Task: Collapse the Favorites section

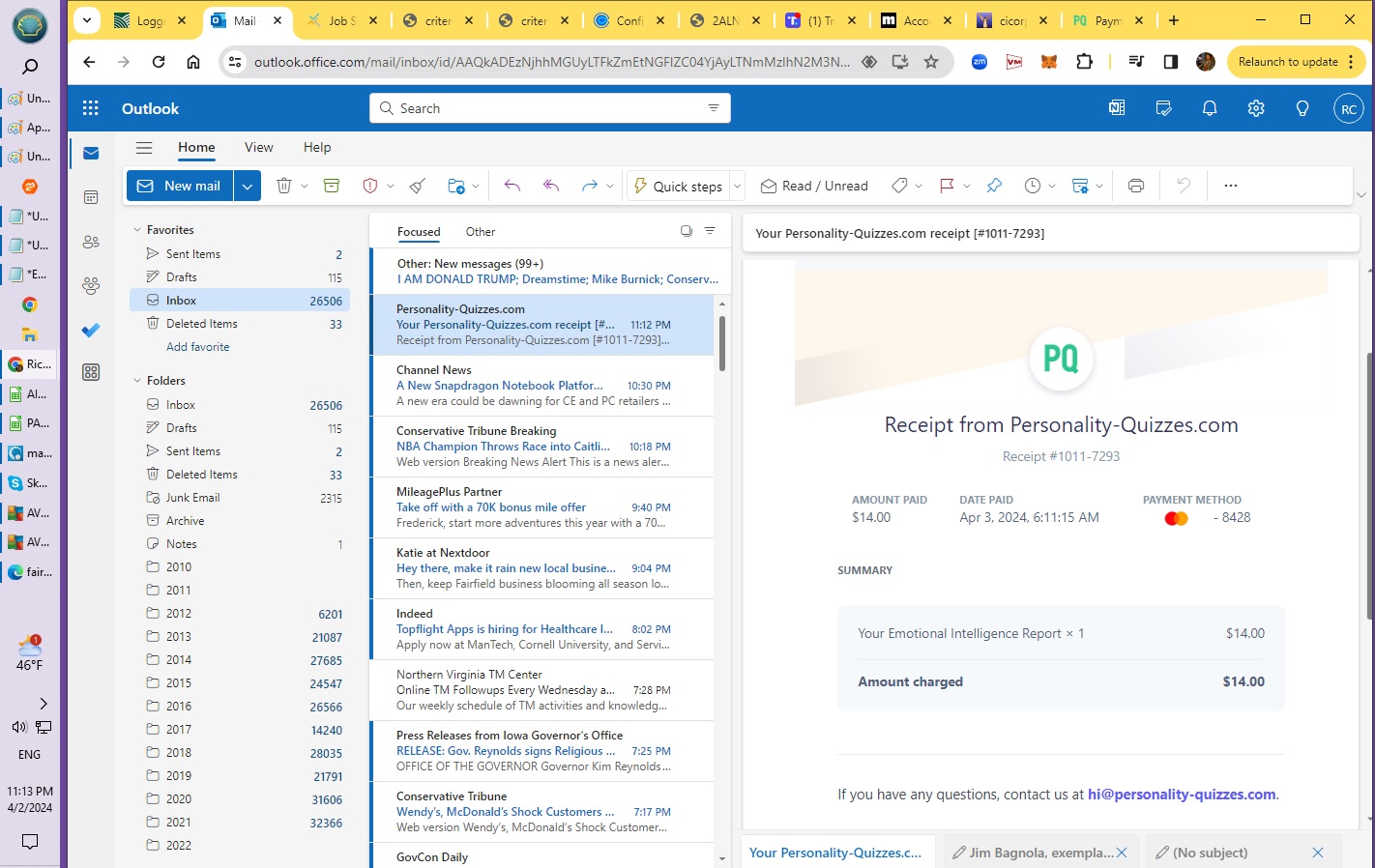Action: [137, 230]
